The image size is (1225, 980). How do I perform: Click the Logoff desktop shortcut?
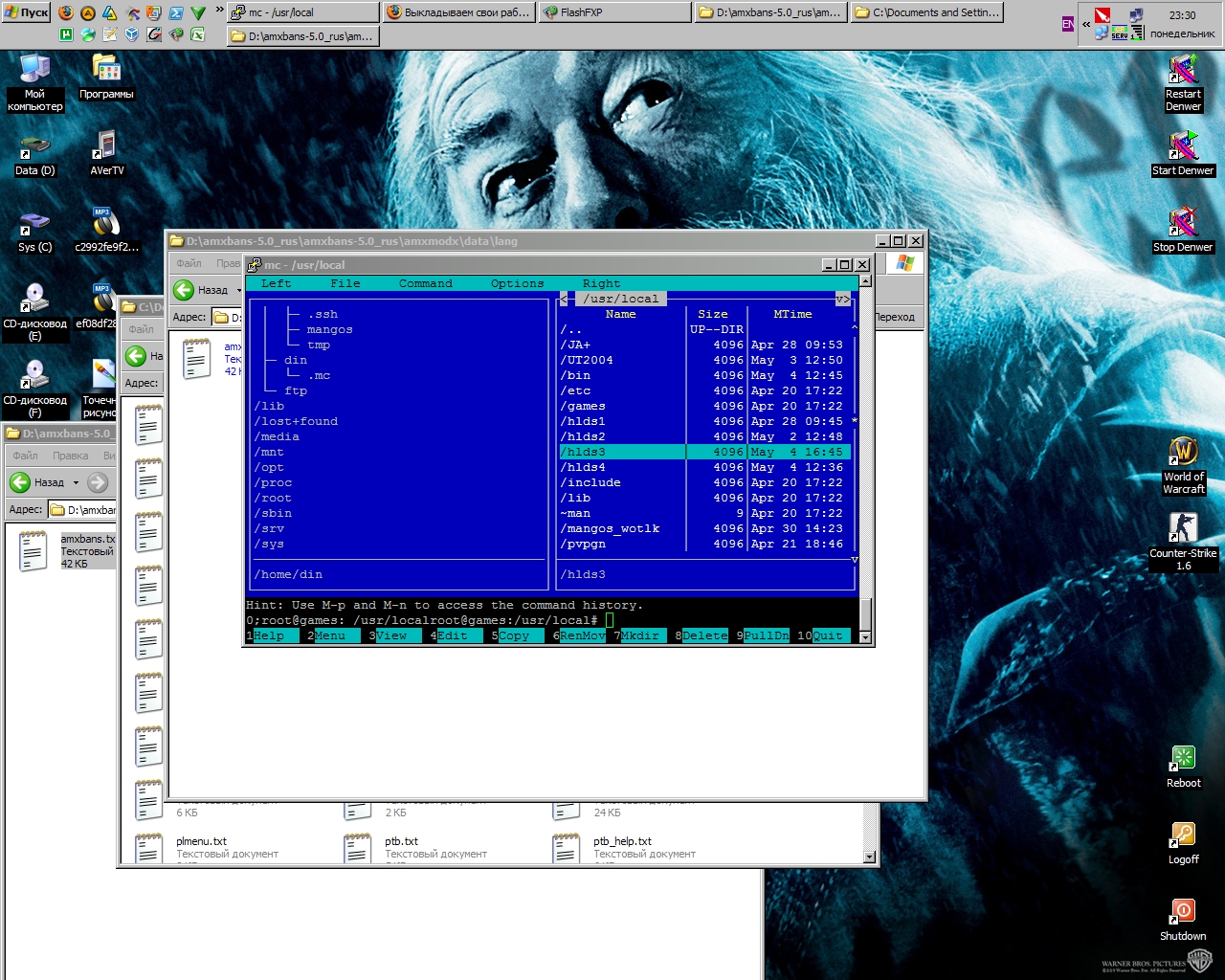pyautogui.click(x=1183, y=842)
